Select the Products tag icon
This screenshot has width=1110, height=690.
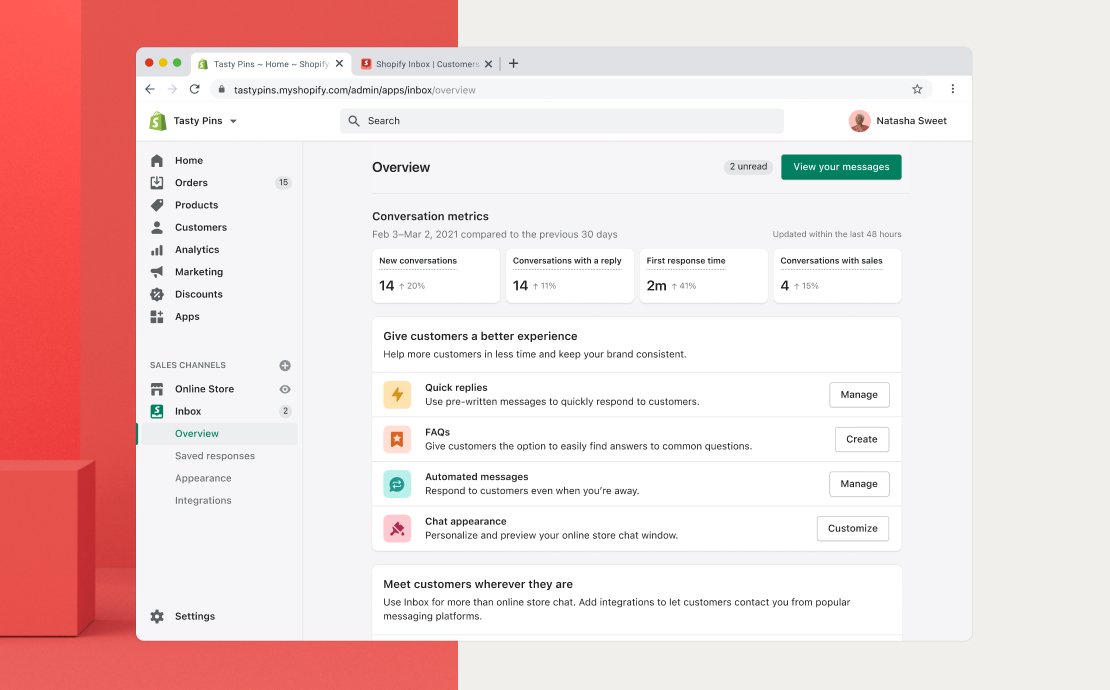pos(158,204)
